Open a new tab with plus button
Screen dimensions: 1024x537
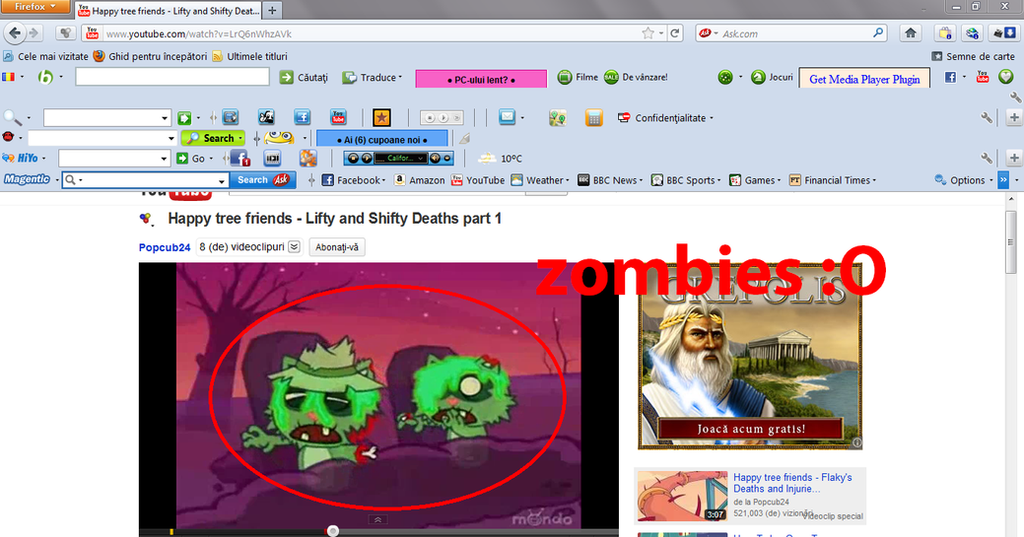272,10
